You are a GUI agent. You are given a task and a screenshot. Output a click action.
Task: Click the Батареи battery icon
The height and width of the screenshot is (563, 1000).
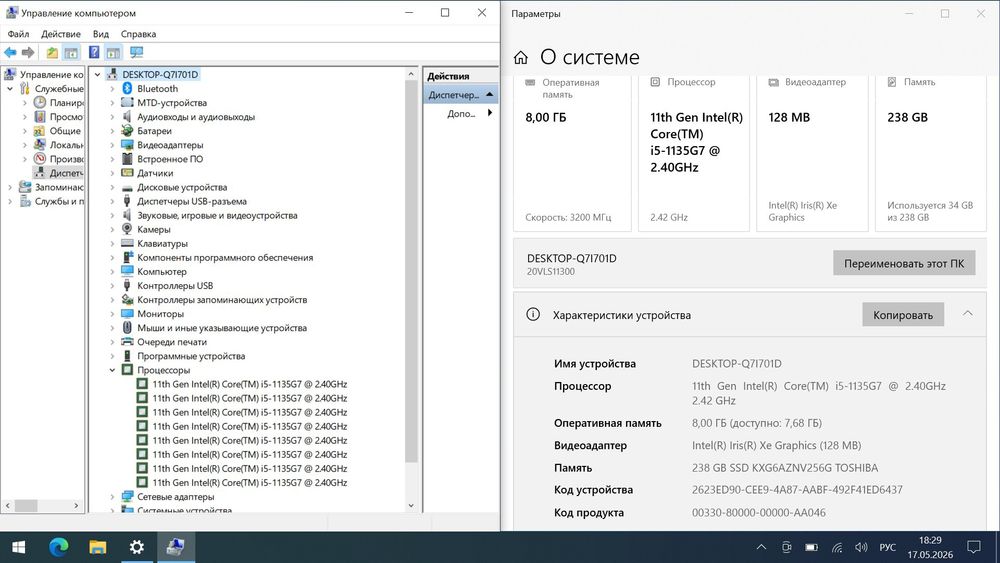(x=127, y=131)
